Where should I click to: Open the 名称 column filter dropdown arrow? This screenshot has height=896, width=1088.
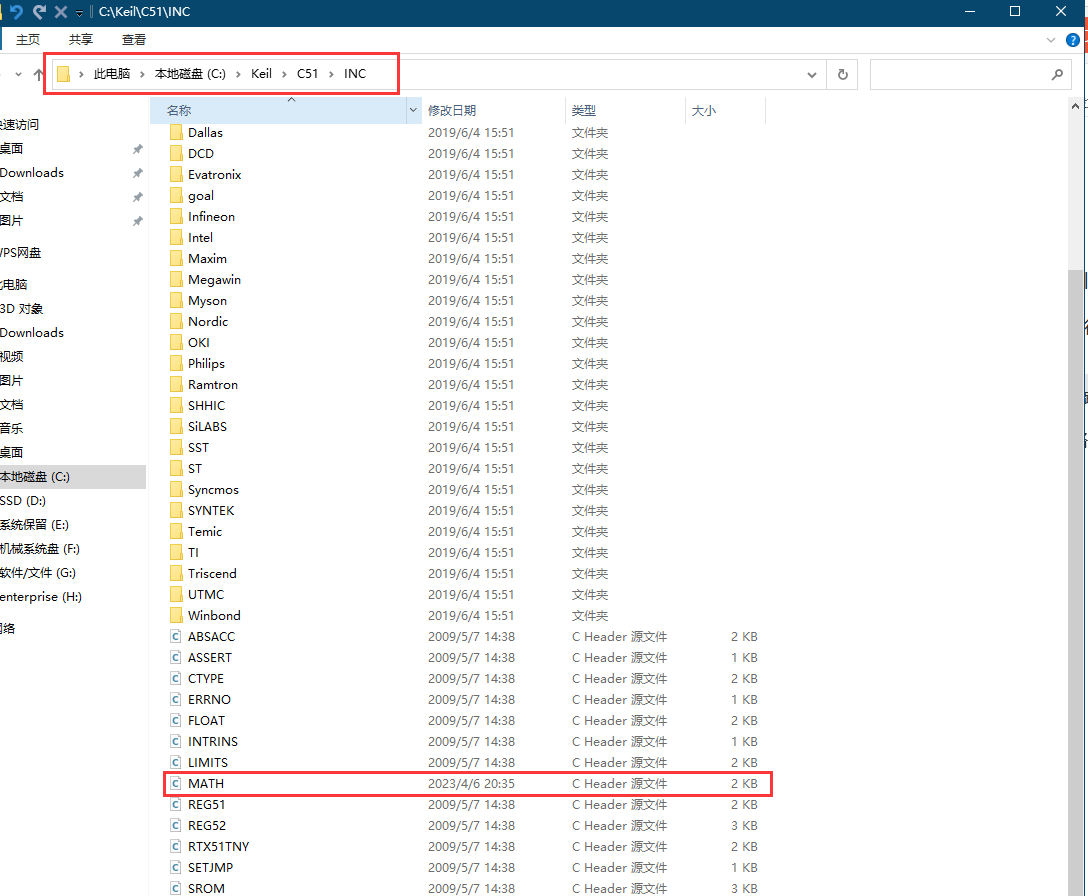coord(414,110)
